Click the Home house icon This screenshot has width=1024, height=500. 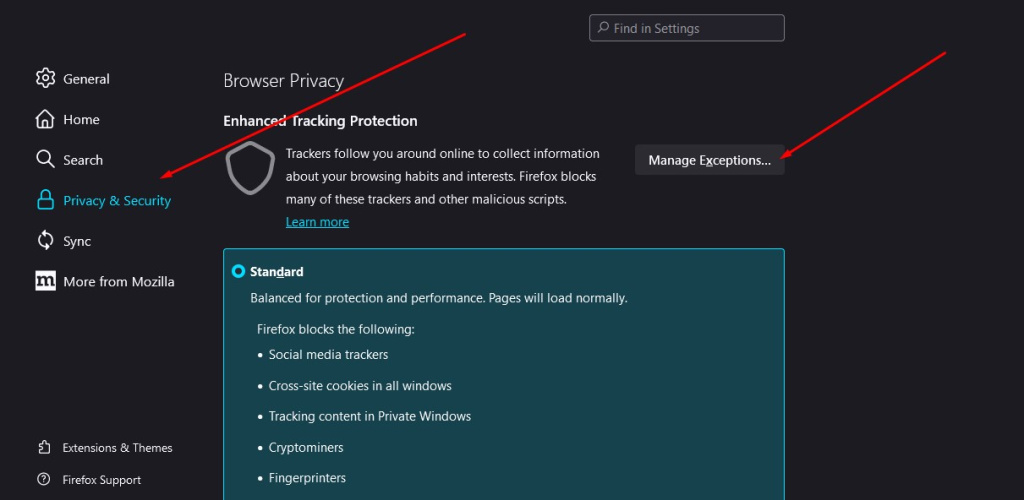point(45,119)
